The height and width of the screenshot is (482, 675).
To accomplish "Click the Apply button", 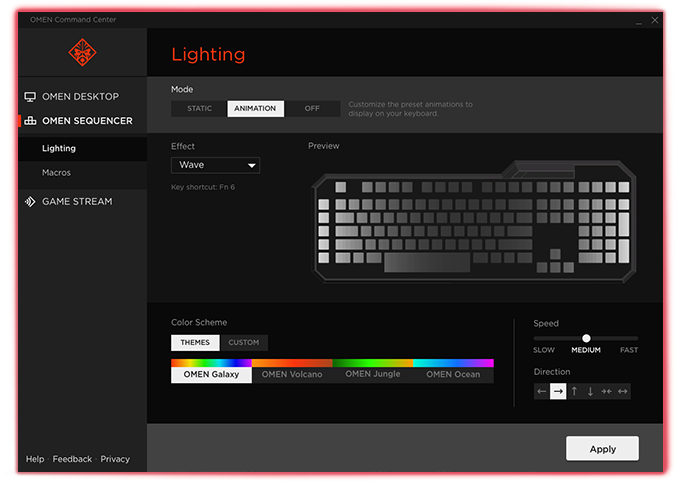I will click(602, 448).
